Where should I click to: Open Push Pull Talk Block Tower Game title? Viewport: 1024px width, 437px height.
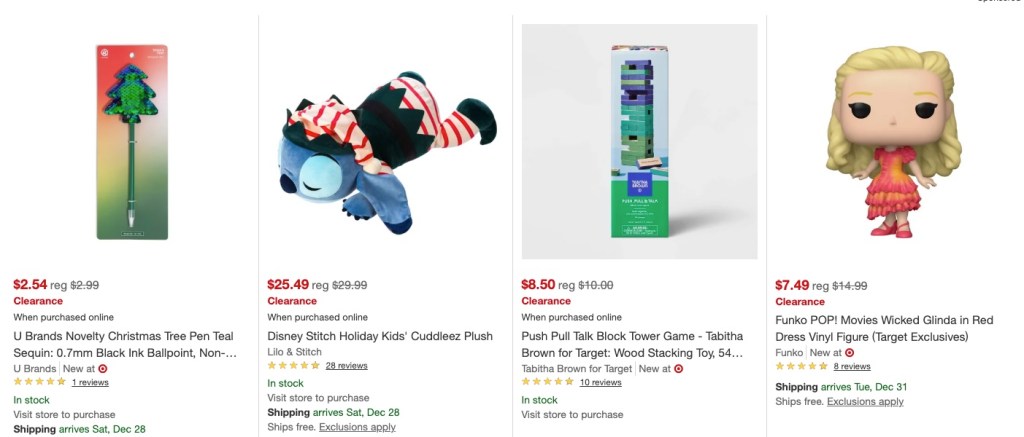tap(632, 344)
